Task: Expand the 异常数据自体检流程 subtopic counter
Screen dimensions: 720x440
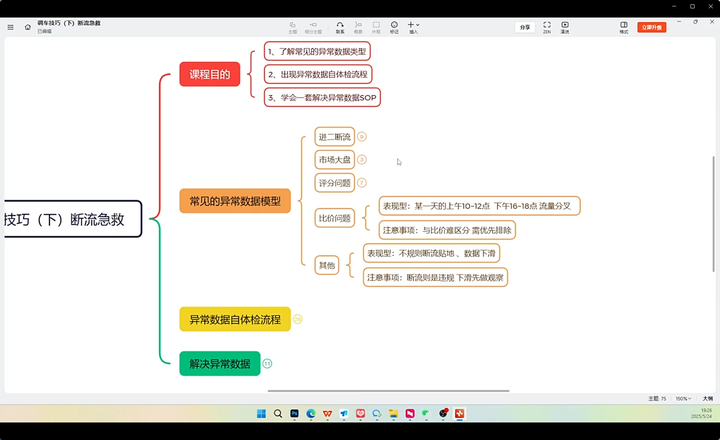Action: point(298,319)
